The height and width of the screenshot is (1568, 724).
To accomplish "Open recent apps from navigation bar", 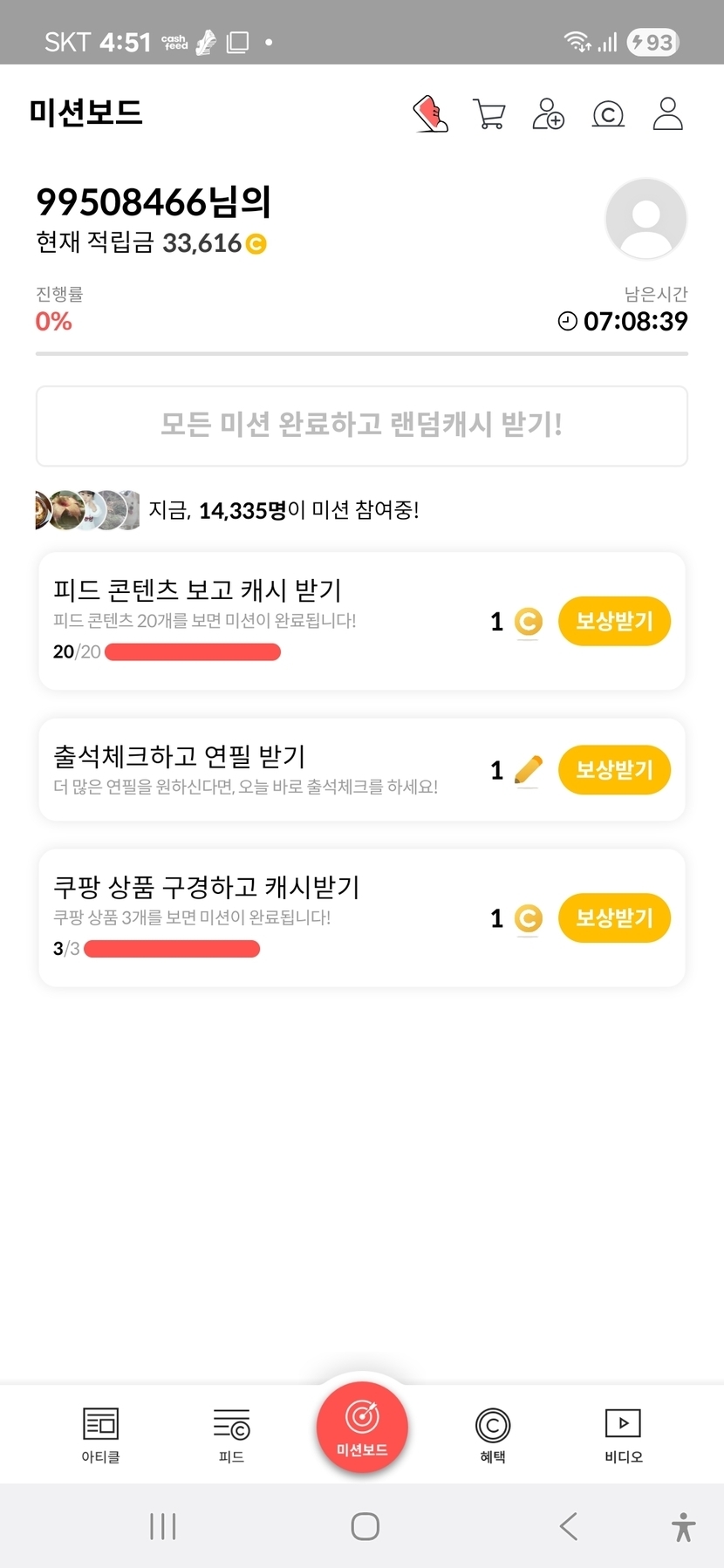I will coord(163,1526).
